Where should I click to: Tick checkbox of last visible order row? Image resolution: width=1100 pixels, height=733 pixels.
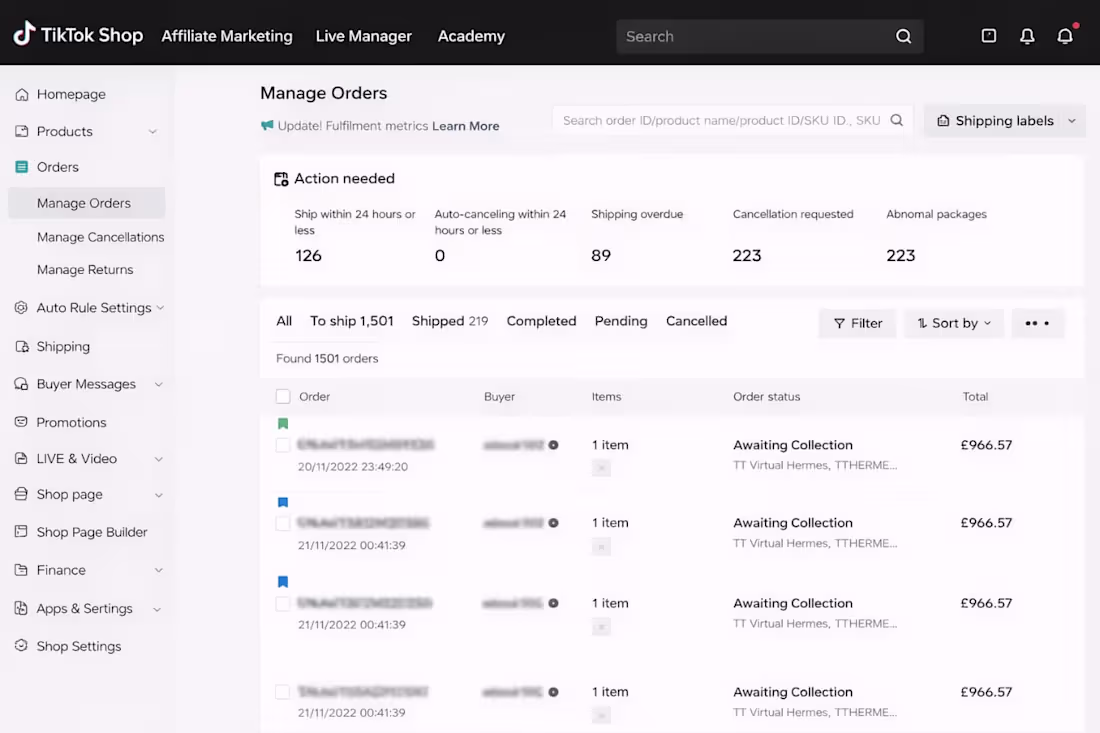point(283,692)
